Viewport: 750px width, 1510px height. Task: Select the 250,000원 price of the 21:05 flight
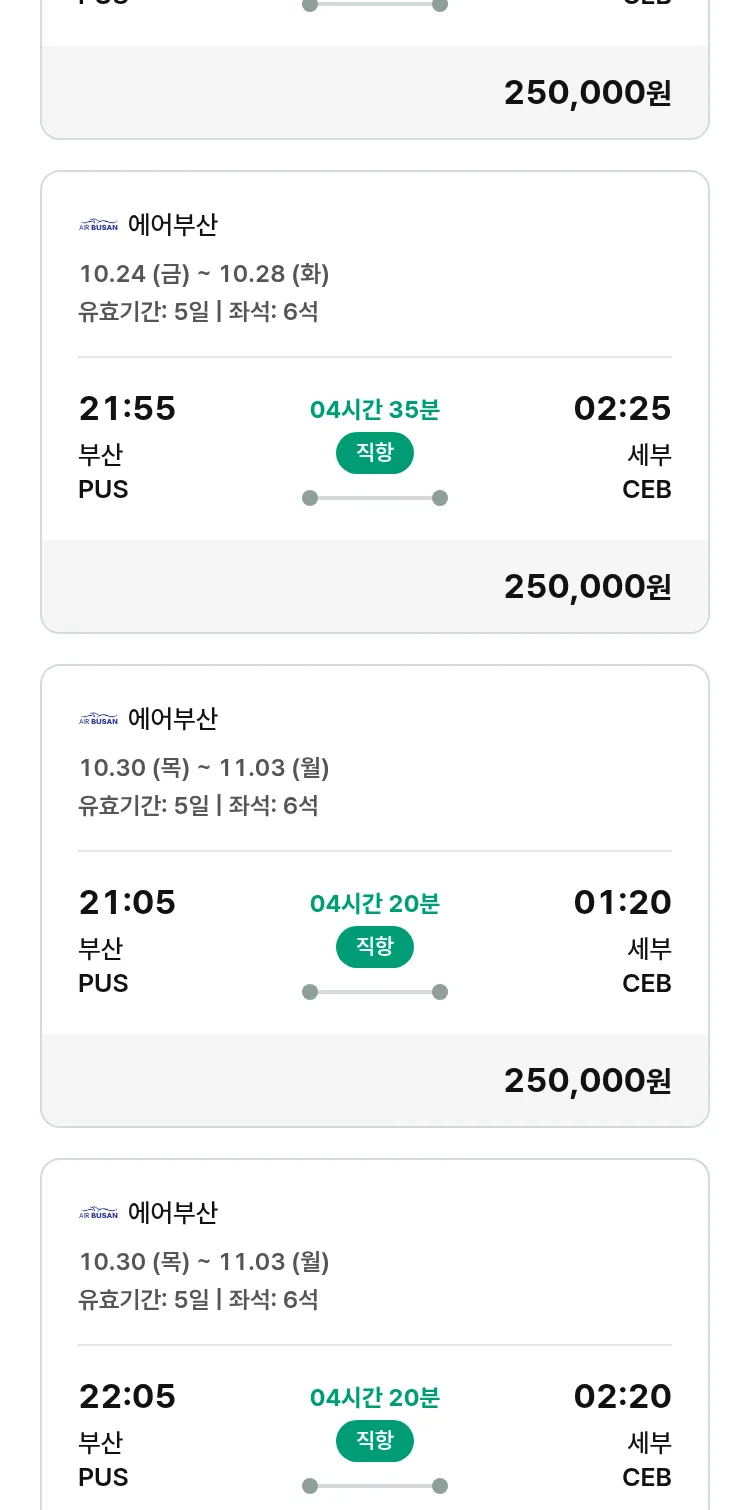click(587, 1081)
